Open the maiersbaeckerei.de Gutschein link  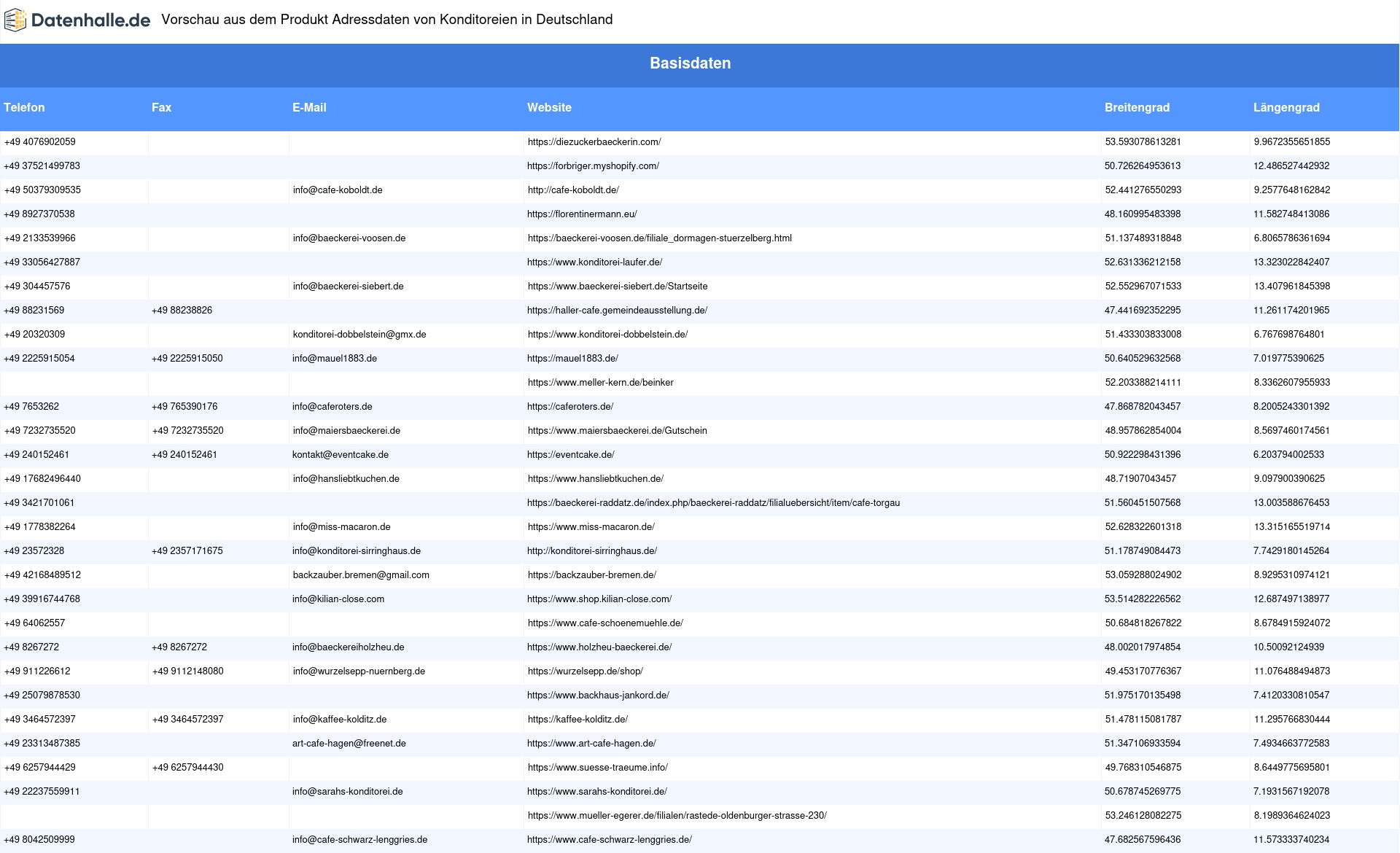(x=618, y=431)
